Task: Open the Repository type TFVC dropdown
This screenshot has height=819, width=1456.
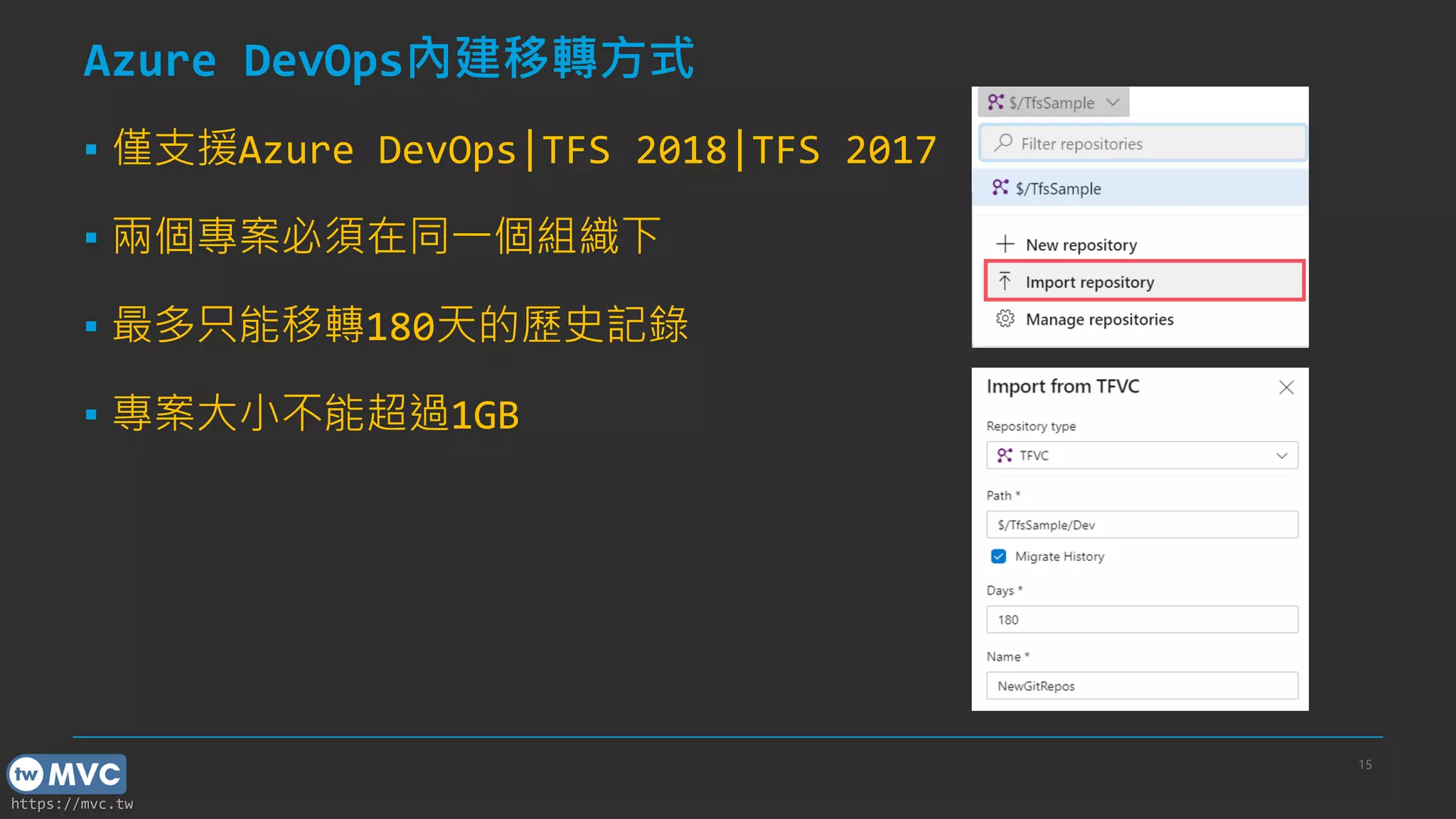Action: click(x=1142, y=455)
